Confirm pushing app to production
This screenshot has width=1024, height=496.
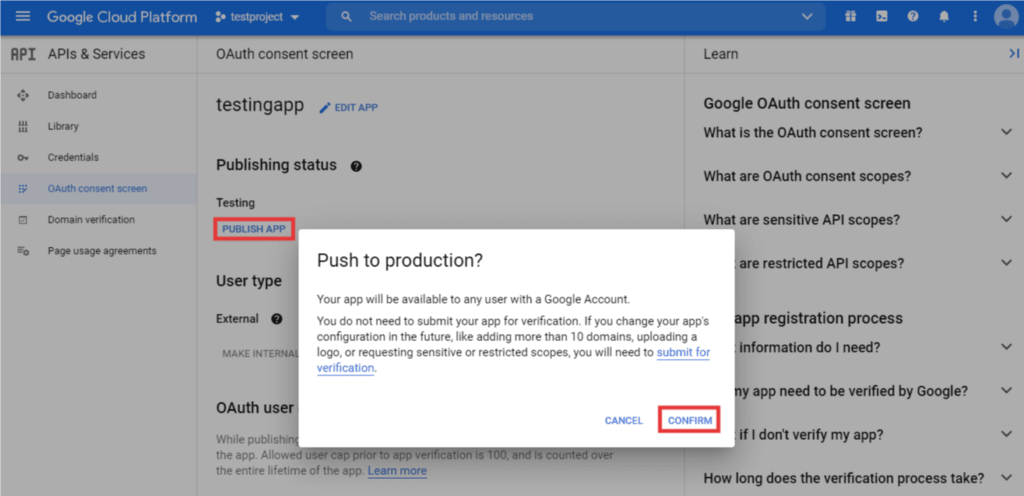pos(690,421)
